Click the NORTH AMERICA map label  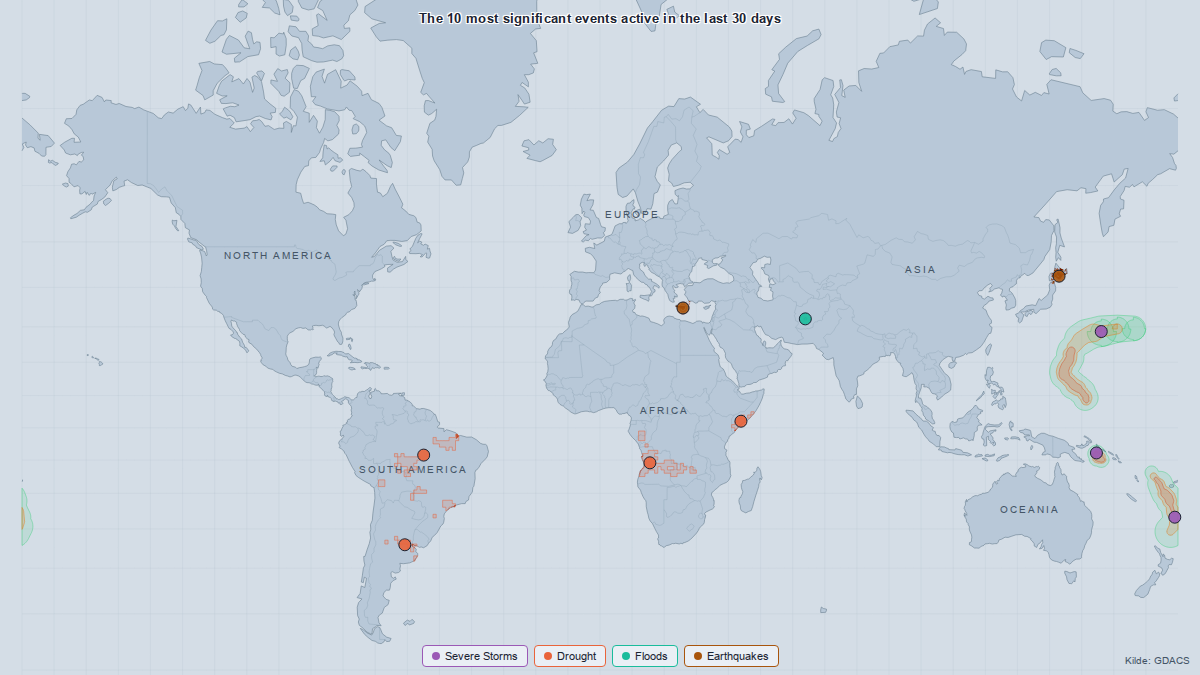click(x=277, y=256)
